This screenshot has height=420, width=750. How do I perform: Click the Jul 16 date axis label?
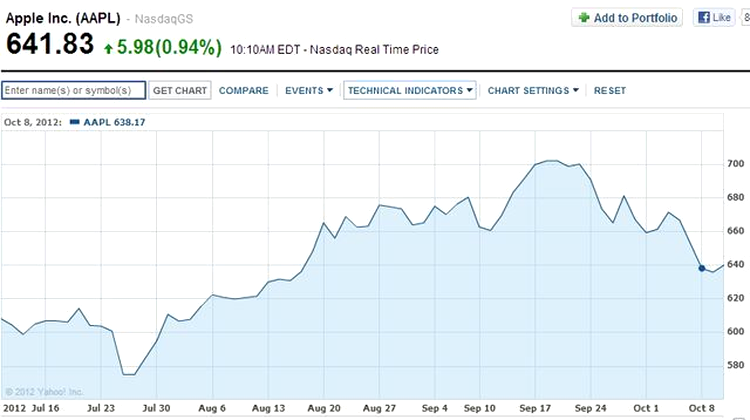[45, 409]
